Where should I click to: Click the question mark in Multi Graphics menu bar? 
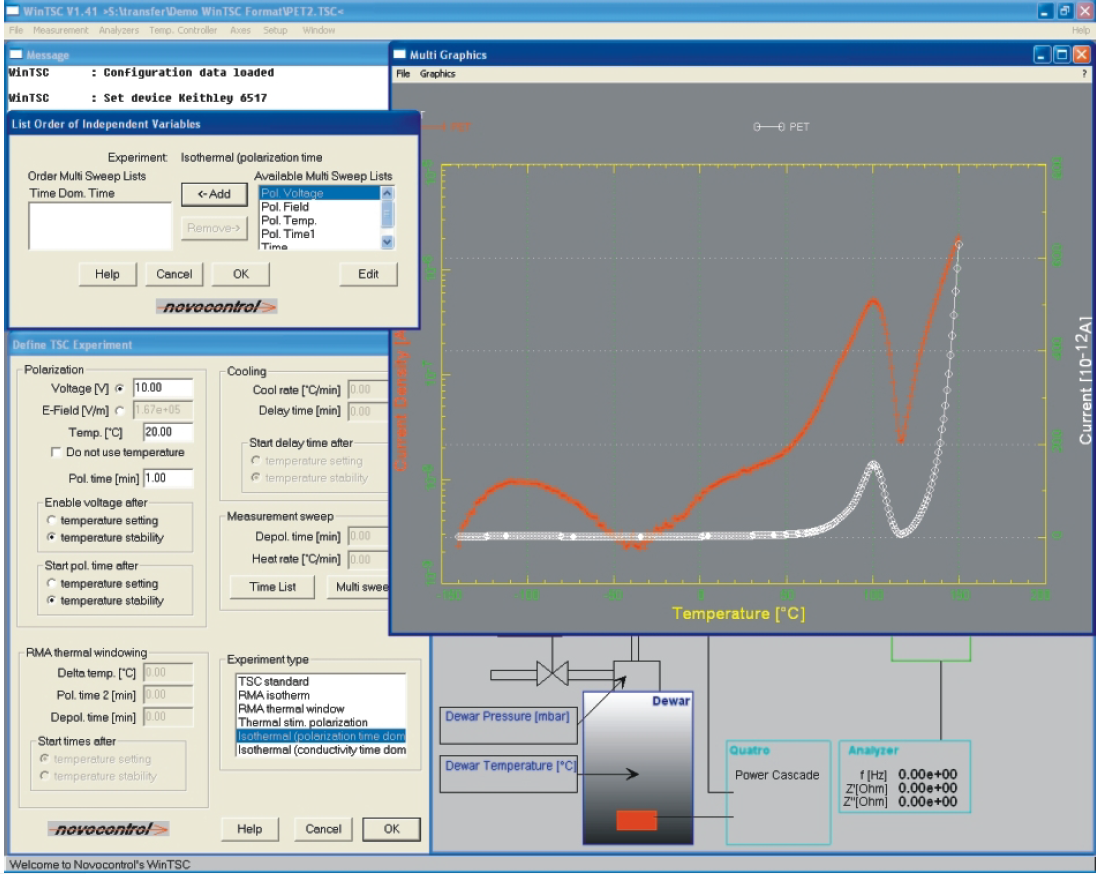[1083, 74]
